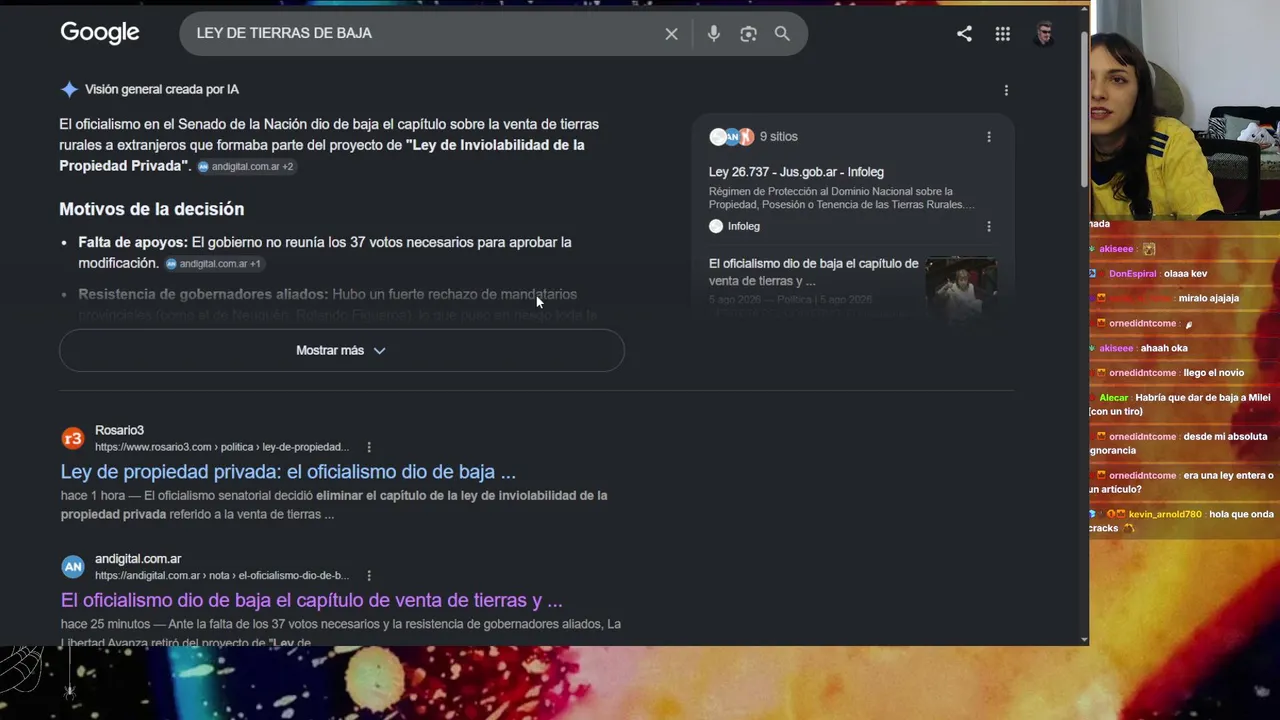The width and height of the screenshot is (1280, 720).
Task: Open the Google homepage logo
Action: coord(100,33)
